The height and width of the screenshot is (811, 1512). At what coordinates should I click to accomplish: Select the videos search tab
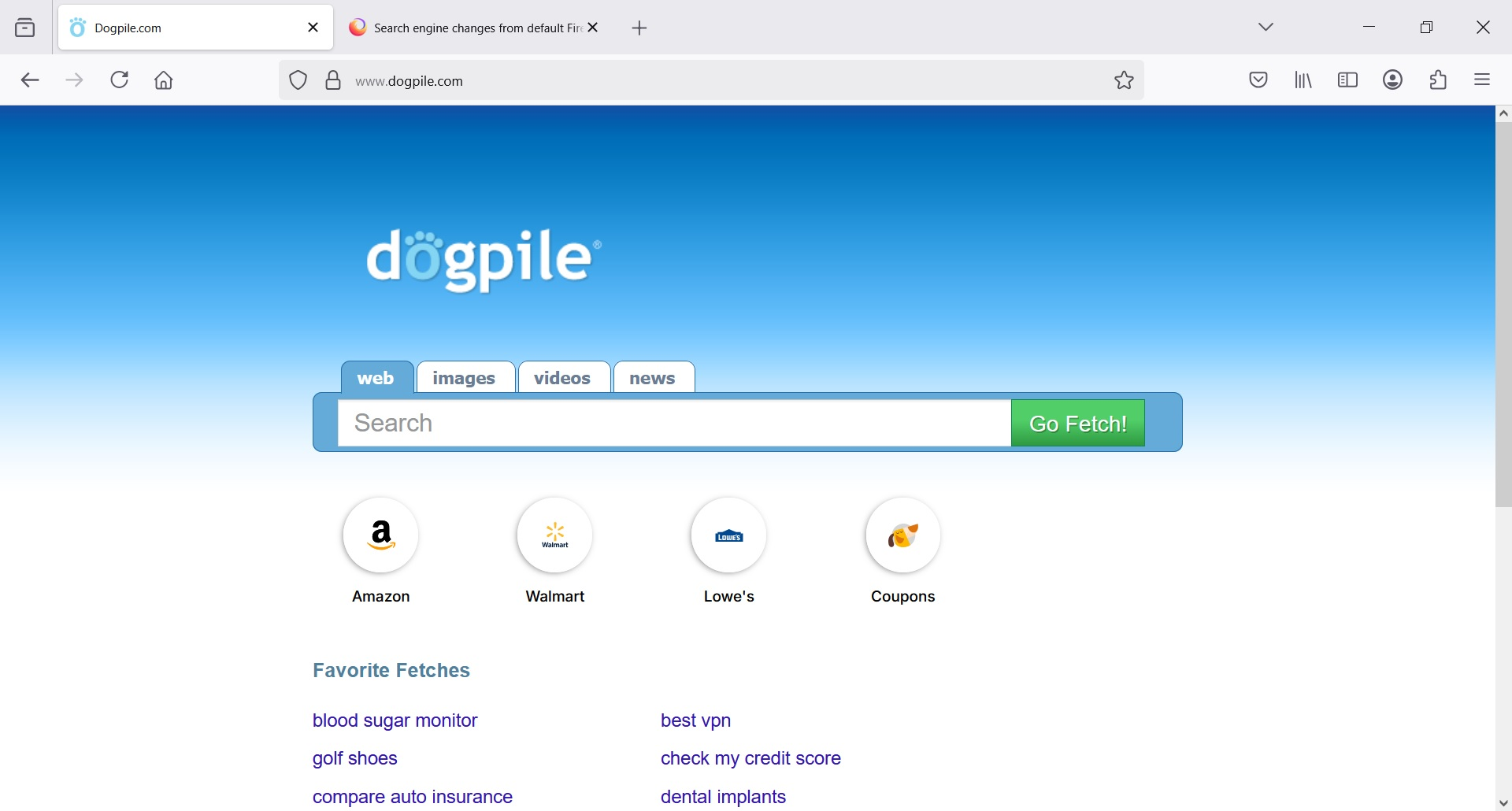click(564, 378)
